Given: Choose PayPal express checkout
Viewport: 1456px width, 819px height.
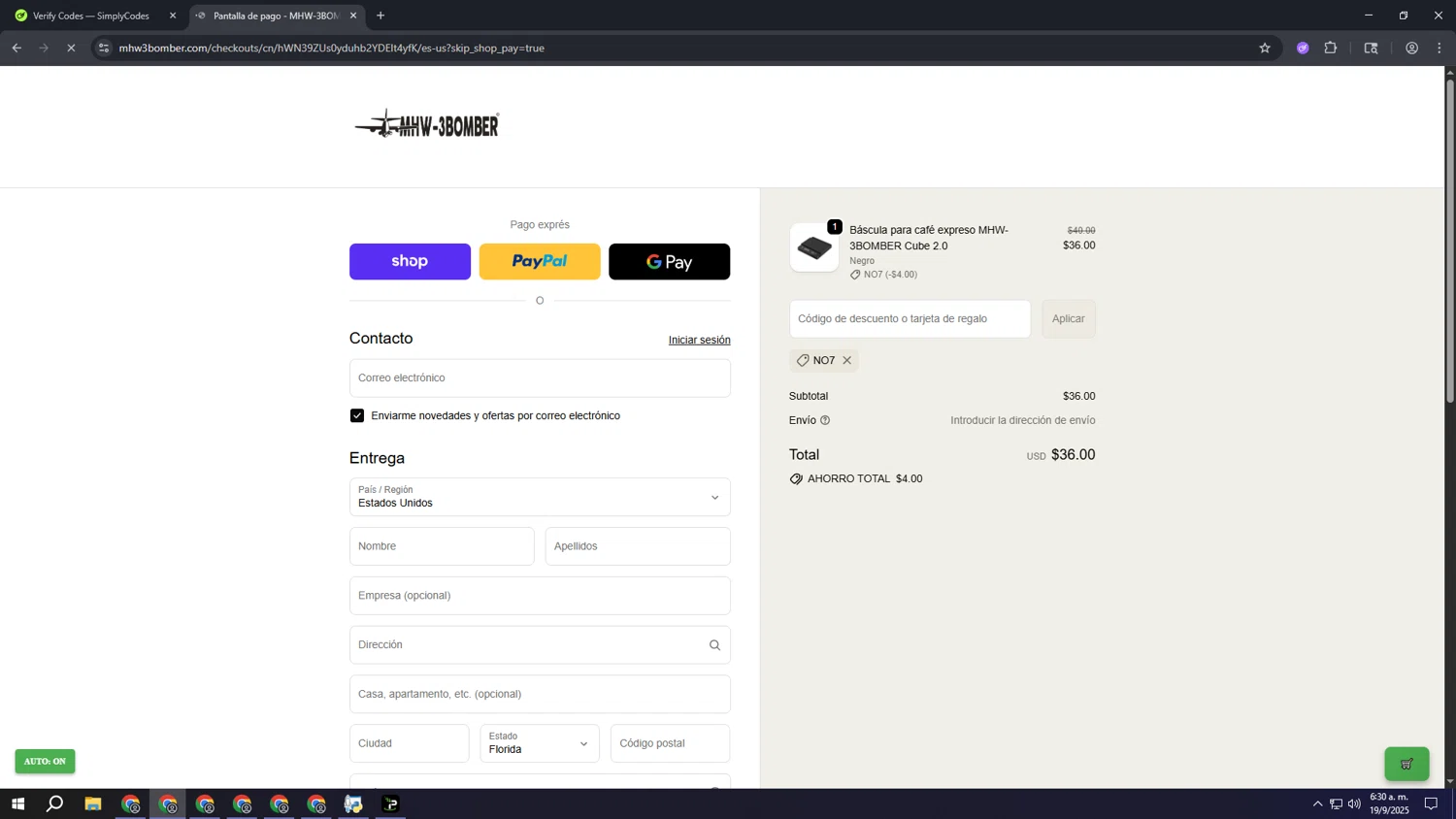Looking at the screenshot, I should point(540,261).
